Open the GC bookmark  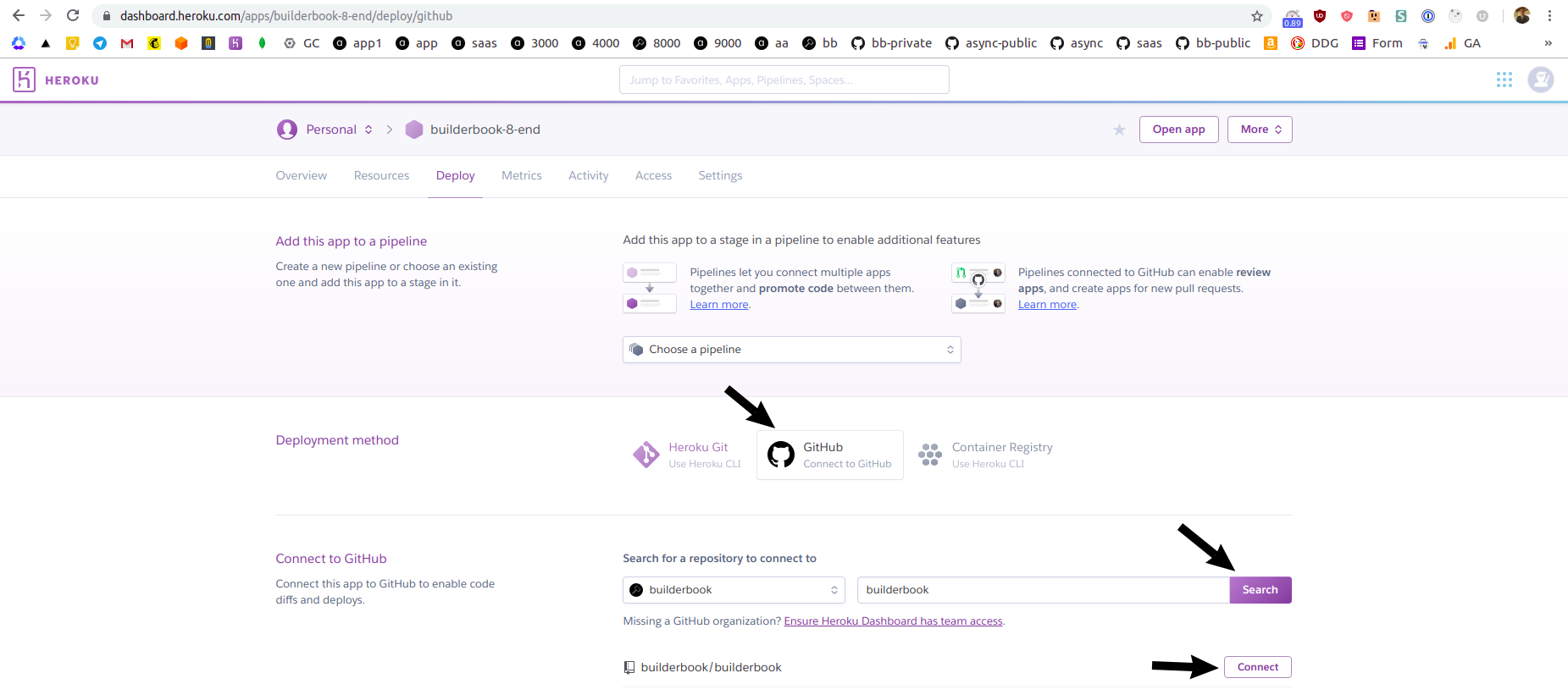point(302,43)
